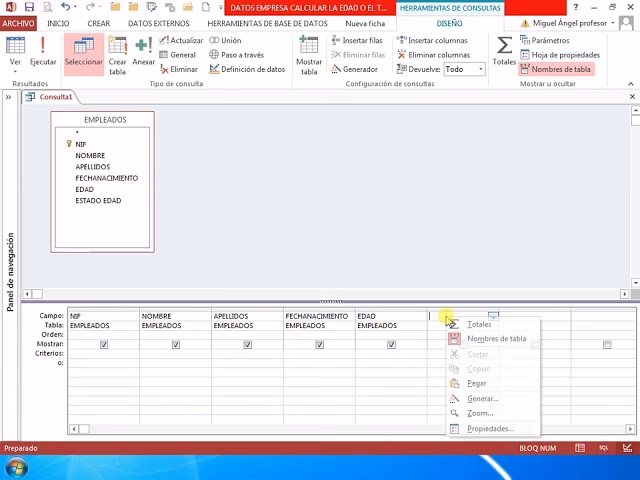Viewport: 640px width, 480px height.
Task: Switch to Design view in status bar
Action: tap(627, 448)
